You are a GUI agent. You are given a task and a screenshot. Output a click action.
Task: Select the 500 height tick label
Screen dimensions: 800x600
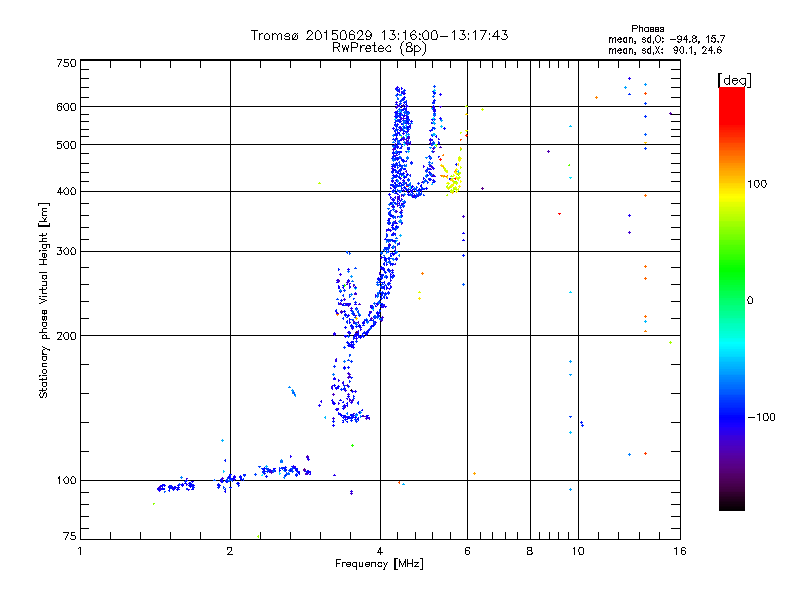[66, 145]
